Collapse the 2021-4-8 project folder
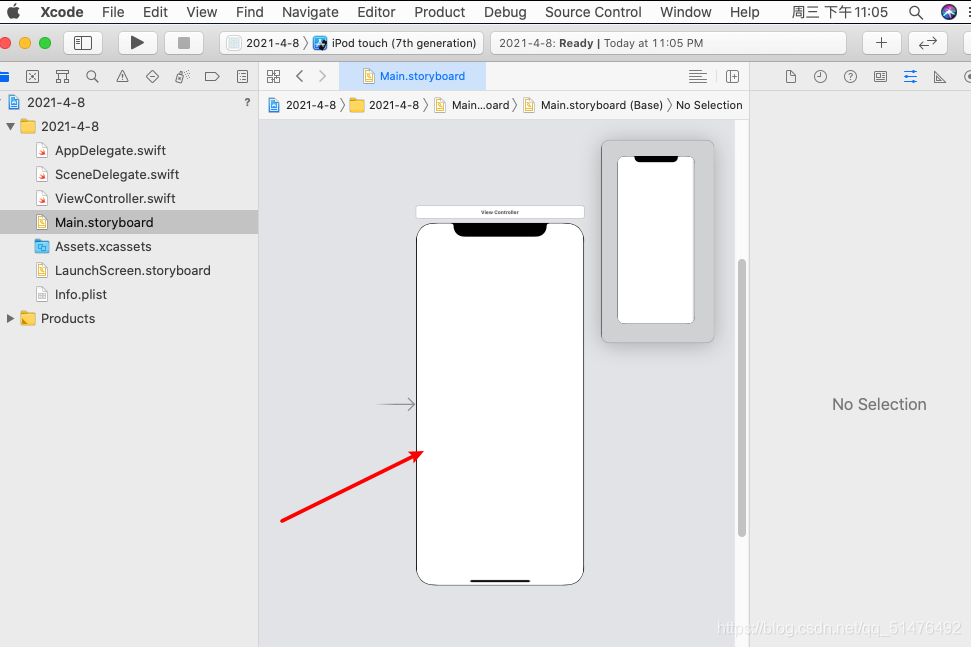This screenshot has height=647, width=971. [10, 126]
